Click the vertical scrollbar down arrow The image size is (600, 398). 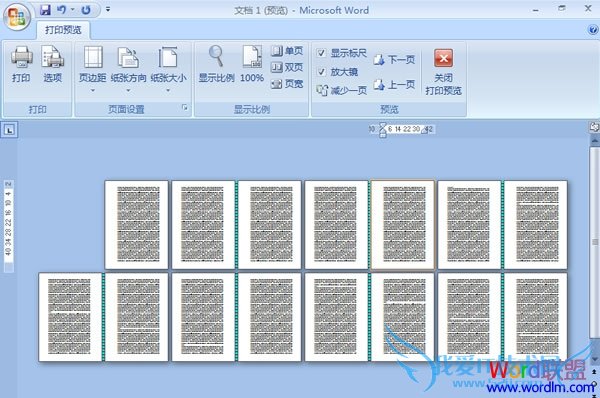coord(595,359)
